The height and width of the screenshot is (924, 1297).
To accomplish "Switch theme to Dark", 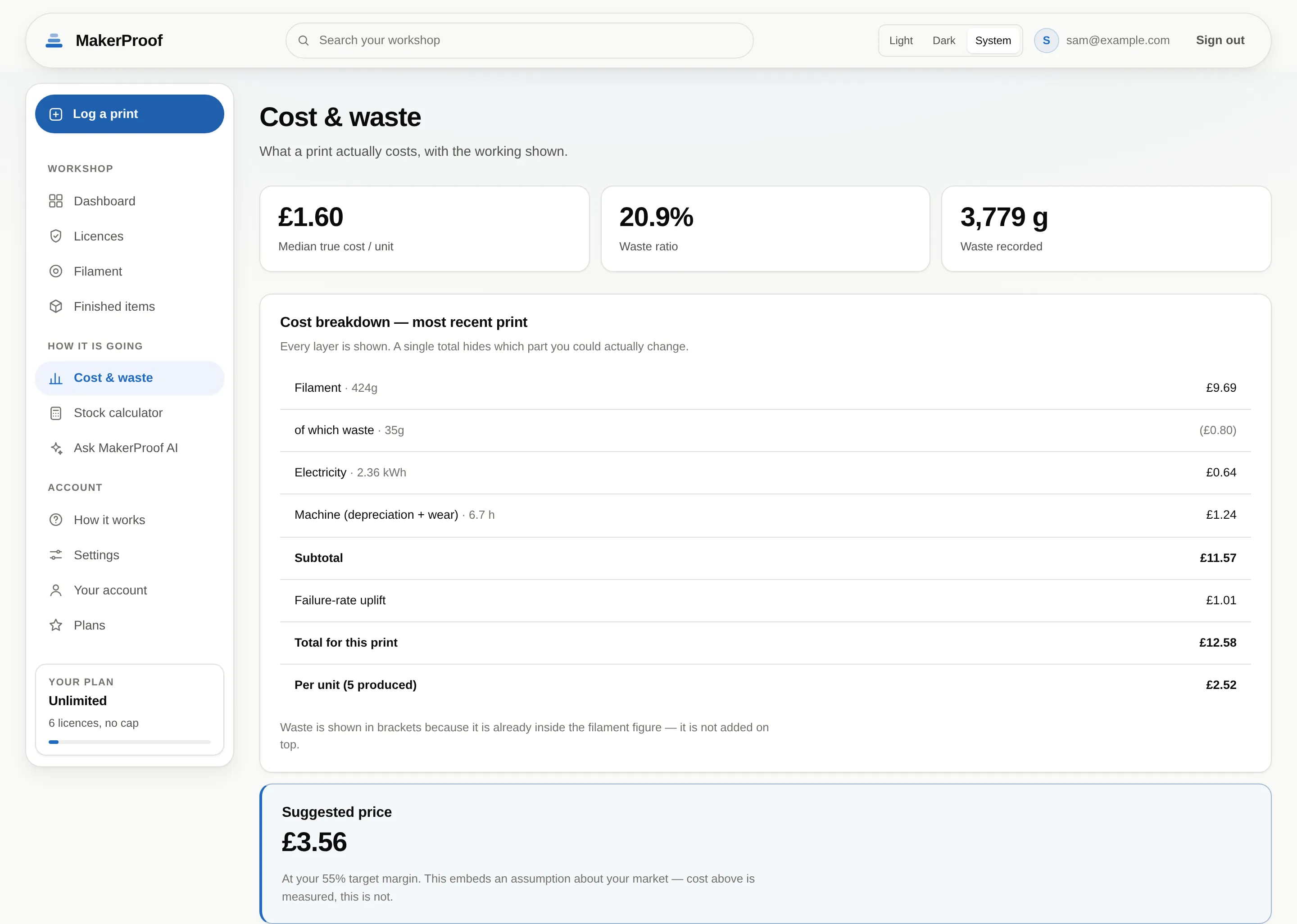I will pos(944,41).
